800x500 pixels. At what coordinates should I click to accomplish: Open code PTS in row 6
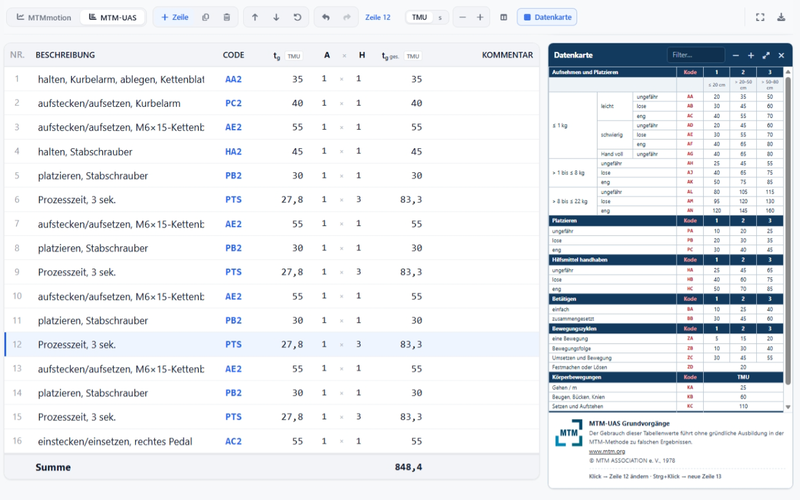(x=233, y=199)
